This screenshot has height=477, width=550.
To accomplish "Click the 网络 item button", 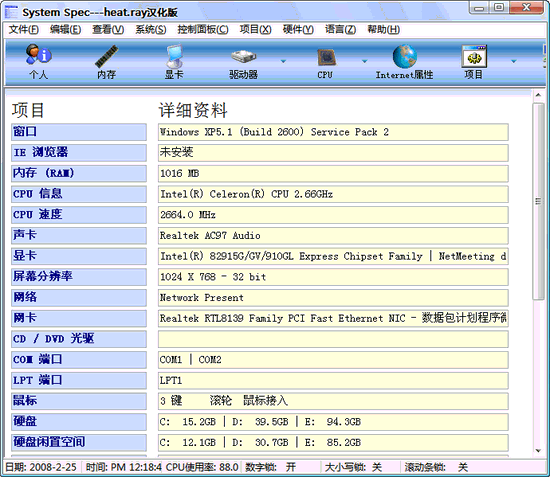I will (79, 297).
